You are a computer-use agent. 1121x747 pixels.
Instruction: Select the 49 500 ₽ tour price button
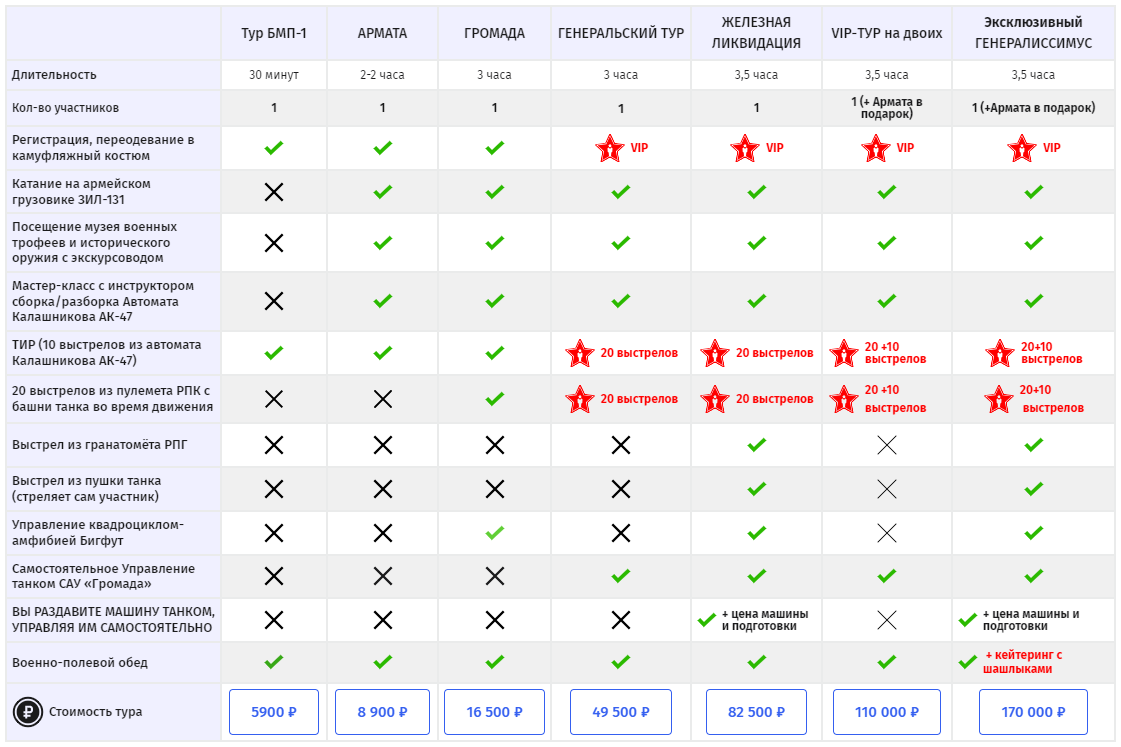pos(621,713)
